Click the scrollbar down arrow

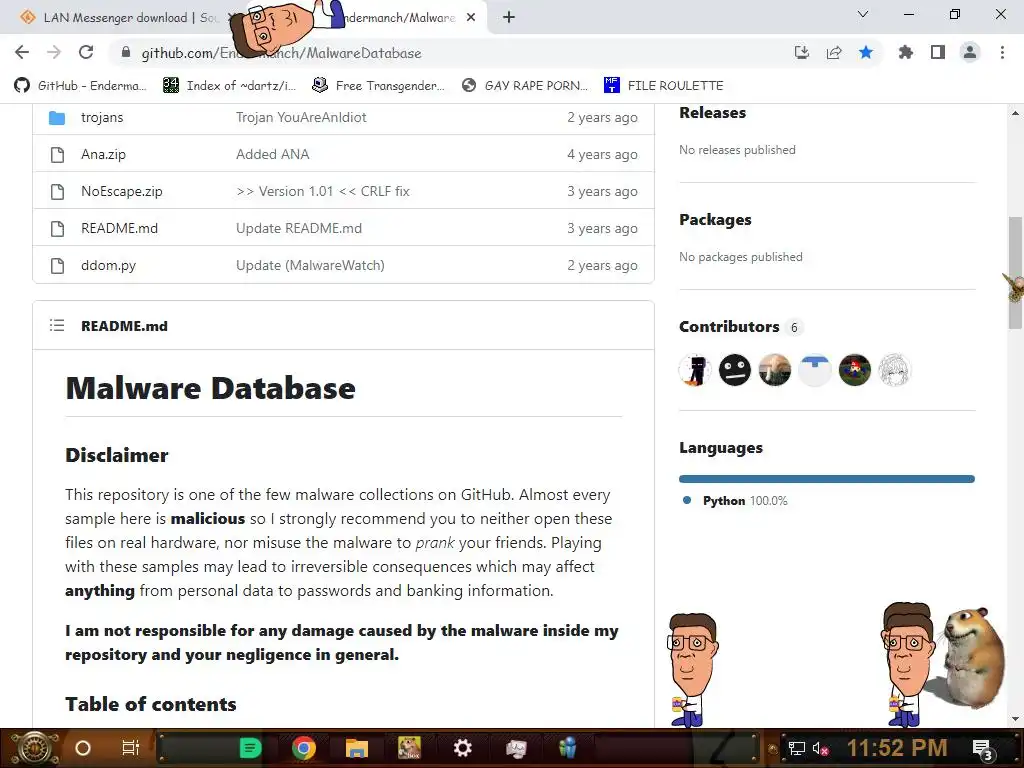(1015, 719)
